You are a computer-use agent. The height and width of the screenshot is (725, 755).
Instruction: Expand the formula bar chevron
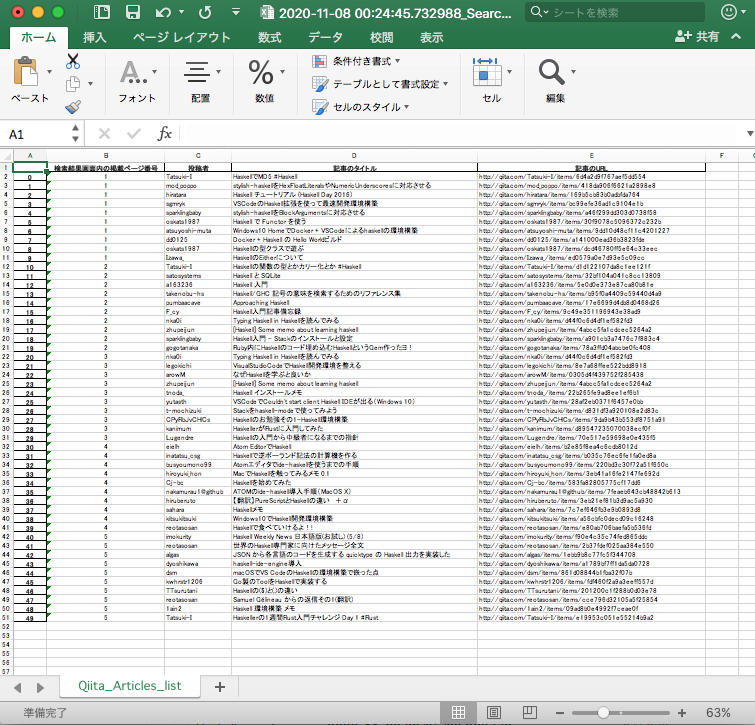click(x=749, y=133)
